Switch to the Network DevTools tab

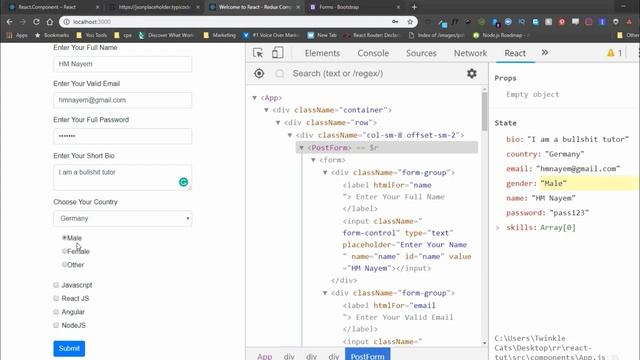click(x=470, y=53)
